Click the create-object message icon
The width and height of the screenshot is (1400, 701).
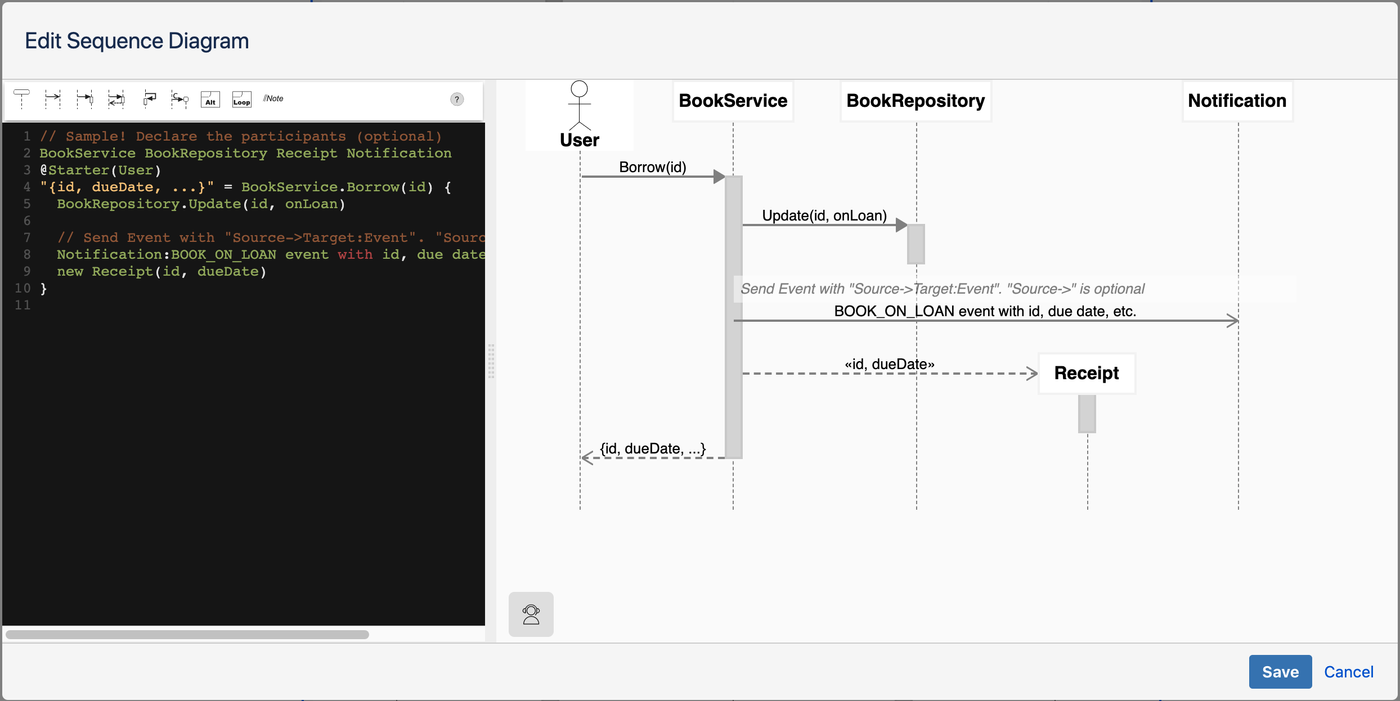coord(180,98)
